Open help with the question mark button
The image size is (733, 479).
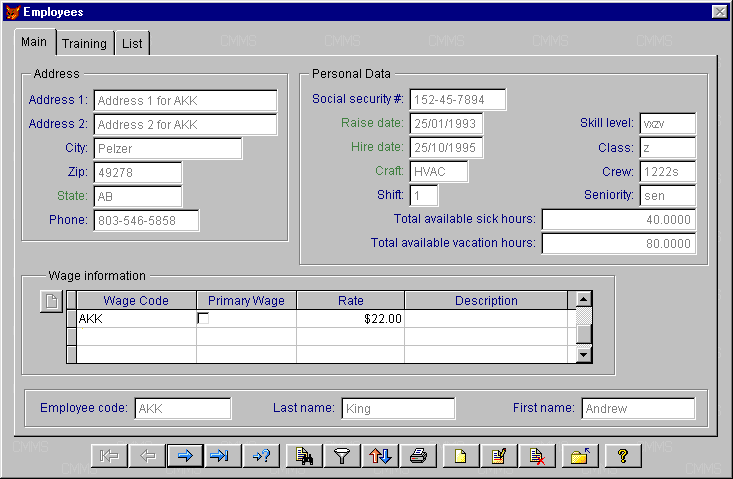622,456
